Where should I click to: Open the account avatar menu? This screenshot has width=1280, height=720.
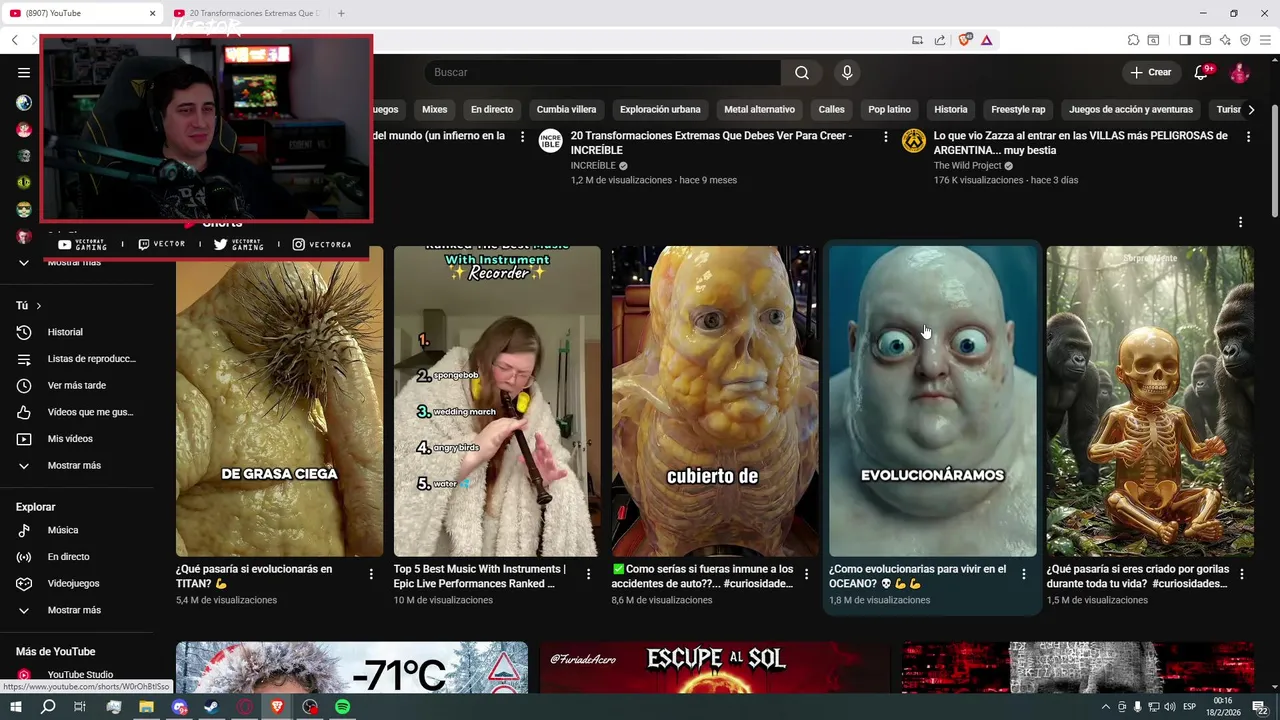coord(1239,72)
